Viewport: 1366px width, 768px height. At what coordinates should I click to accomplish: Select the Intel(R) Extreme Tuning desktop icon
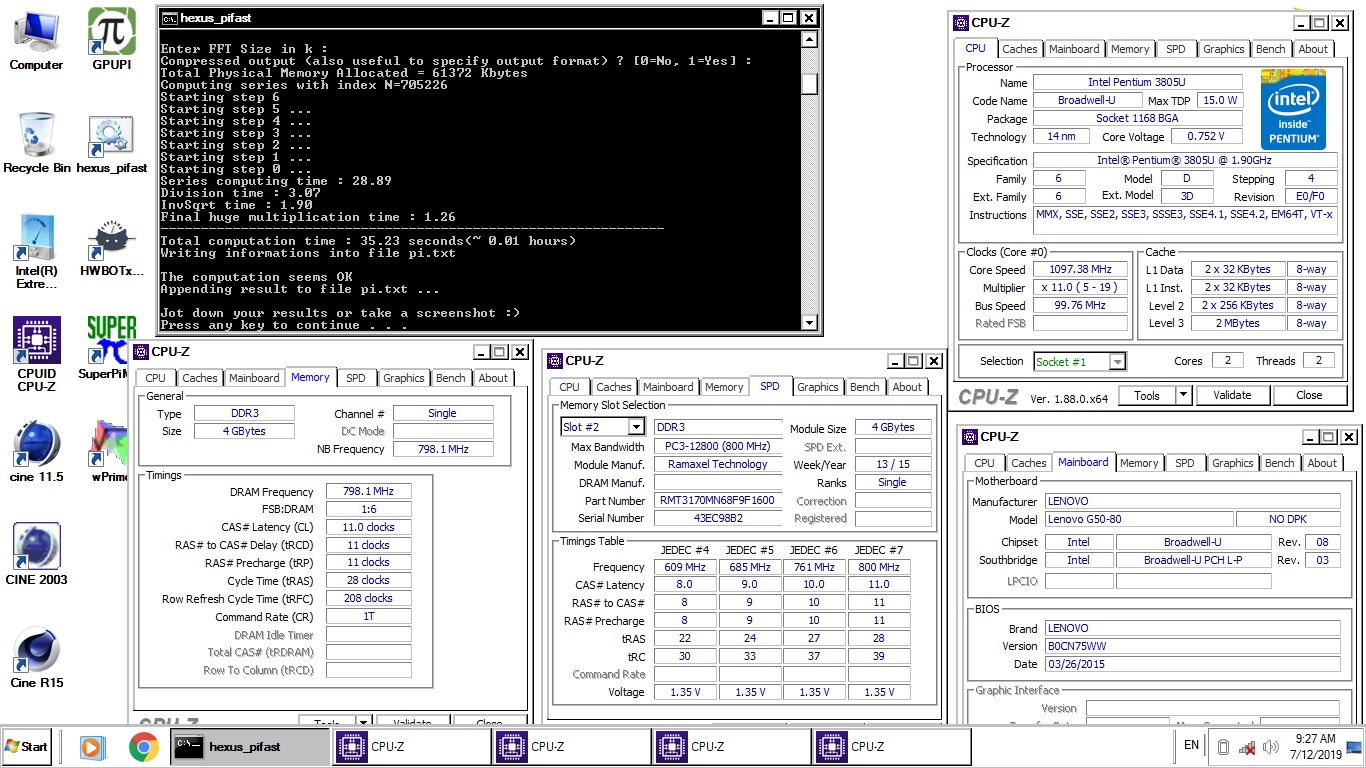click(x=36, y=252)
